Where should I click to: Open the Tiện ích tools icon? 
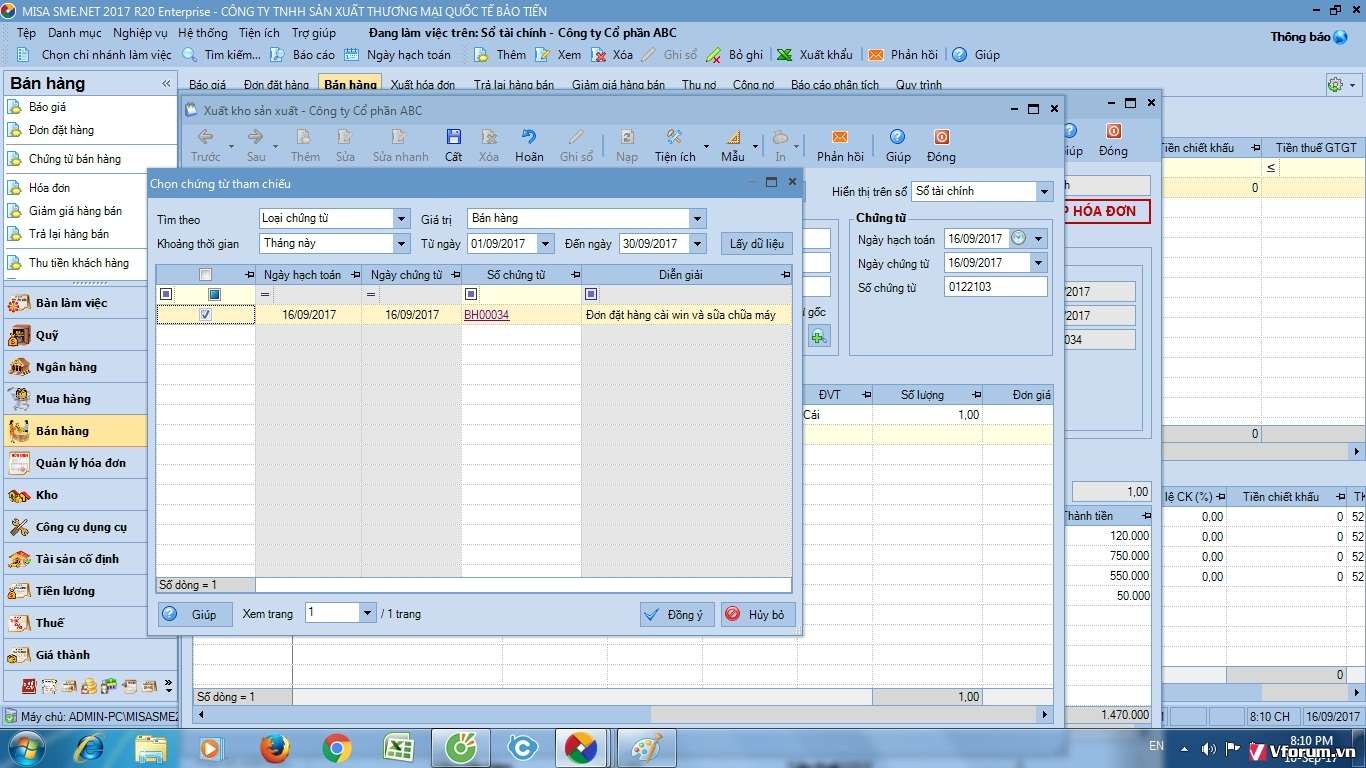tap(675, 138)
